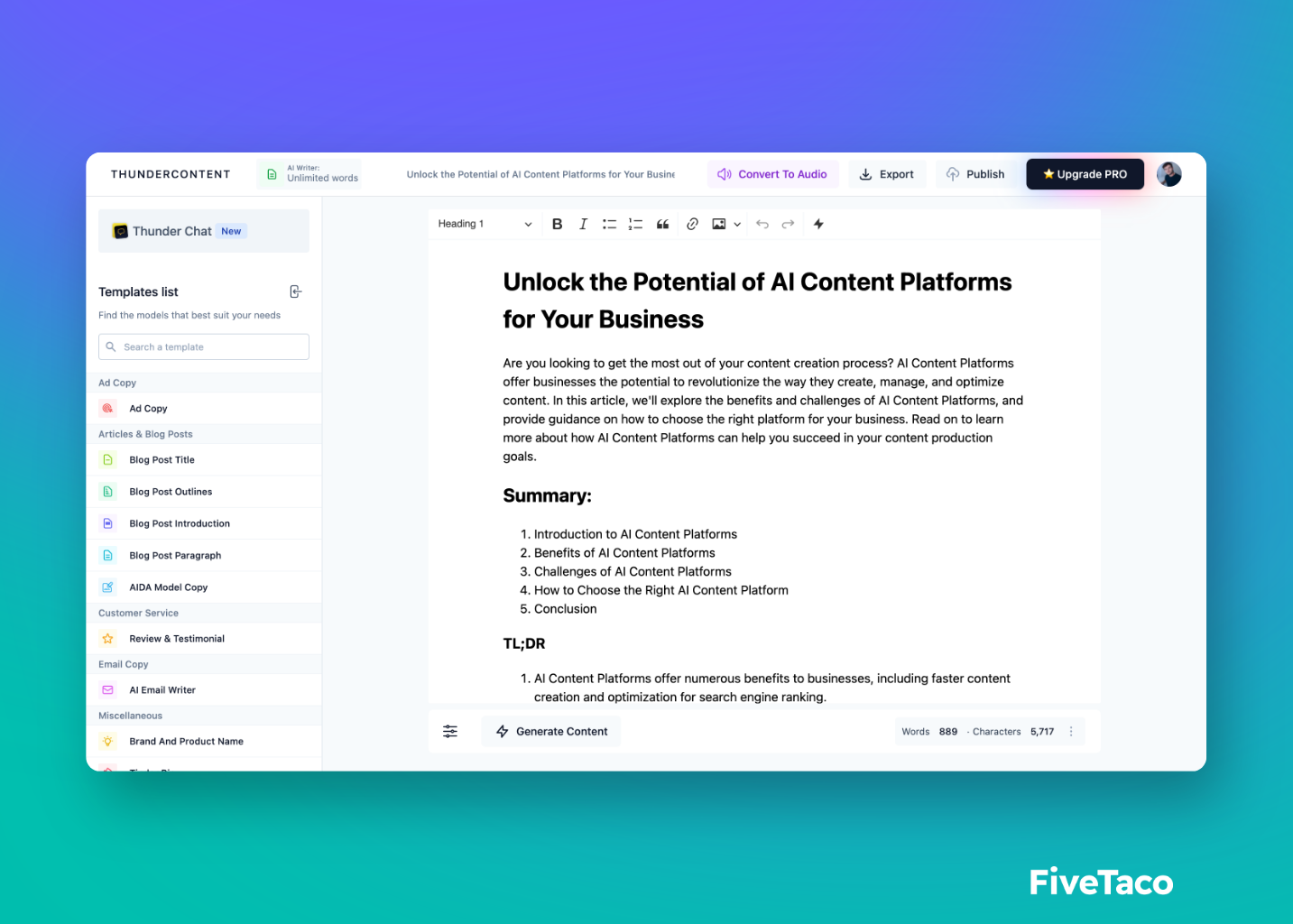Apply blockquote formatting
1293x924 pixels.
coord(662,224)
